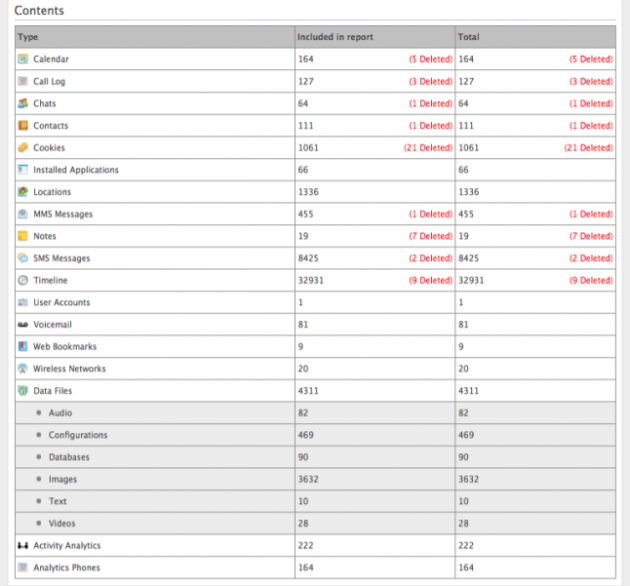Open the Installed Applications entry
Image resolution: width=630 pixels, height=586 pixels.
coord(76,170)
